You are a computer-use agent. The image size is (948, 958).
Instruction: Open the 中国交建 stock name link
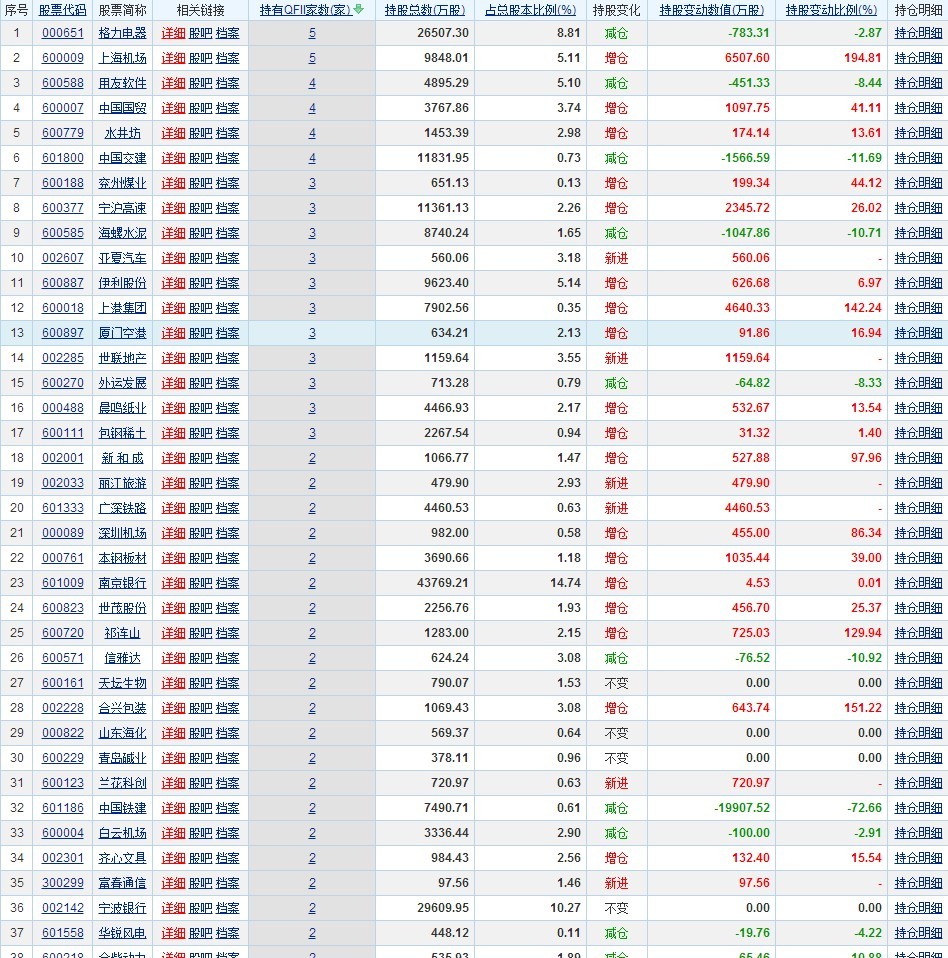(122, 158)
